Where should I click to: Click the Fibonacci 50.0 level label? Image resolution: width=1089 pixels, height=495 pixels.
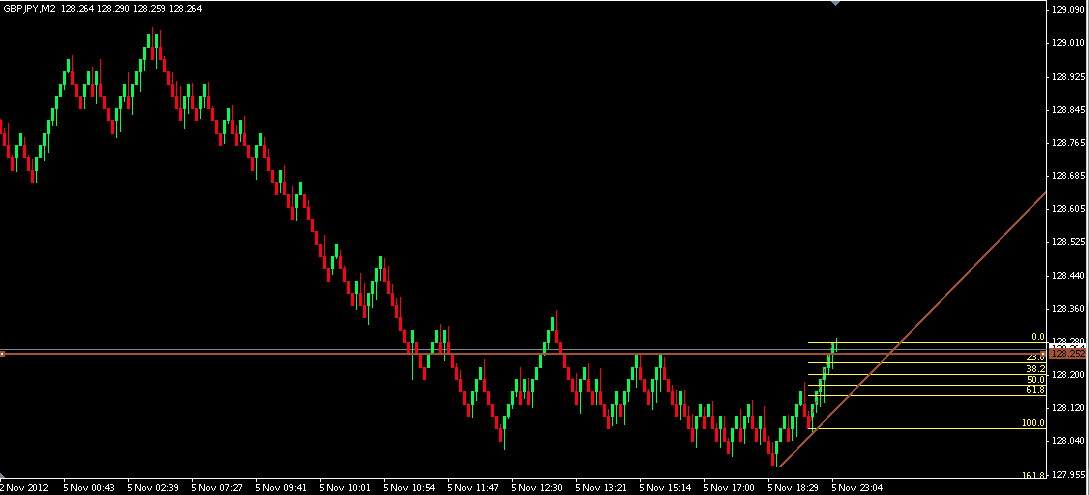(1036, 380)
